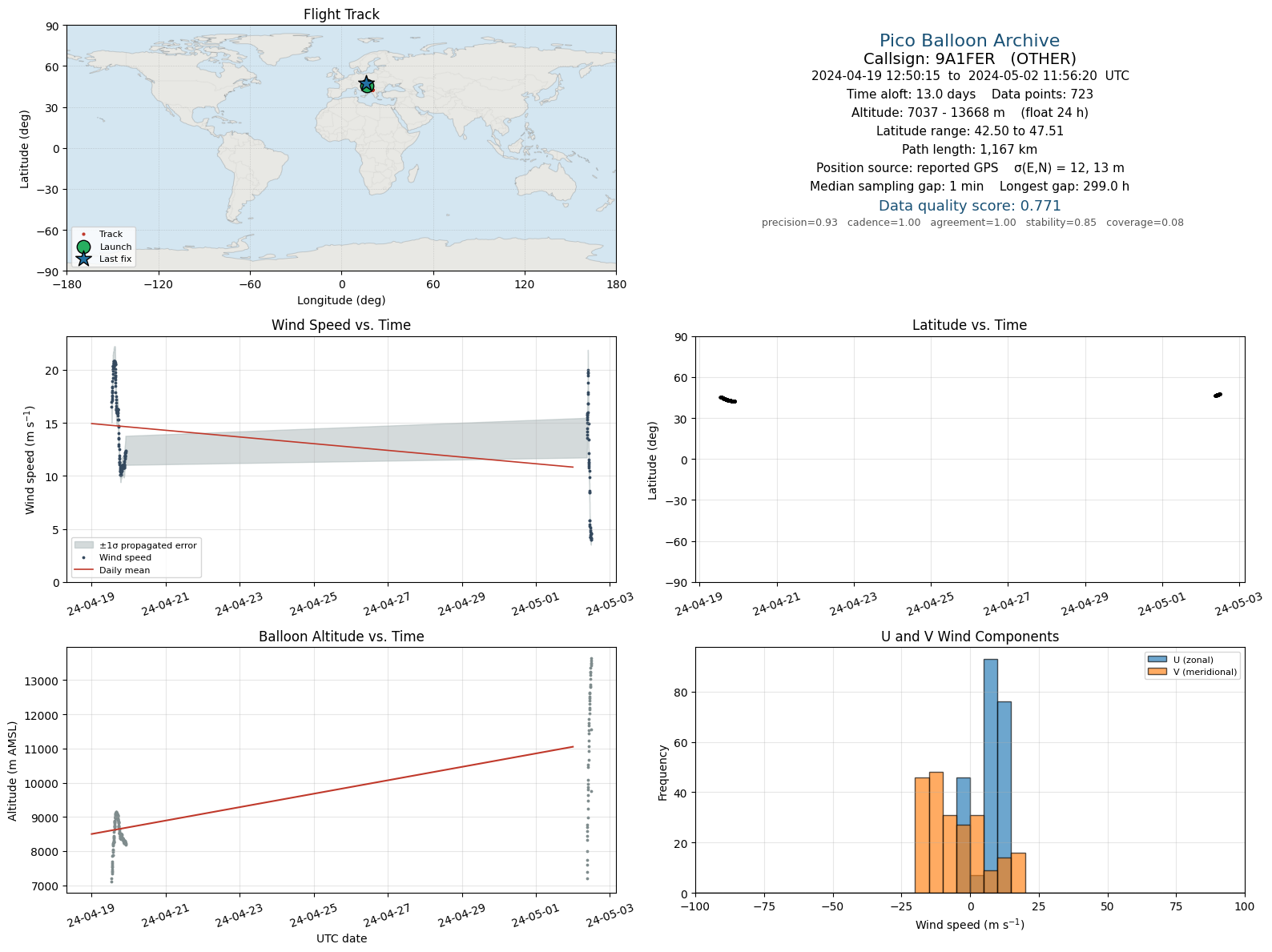
Task: Click the "Latitude vs. Time" title
Action: [969, 325]
